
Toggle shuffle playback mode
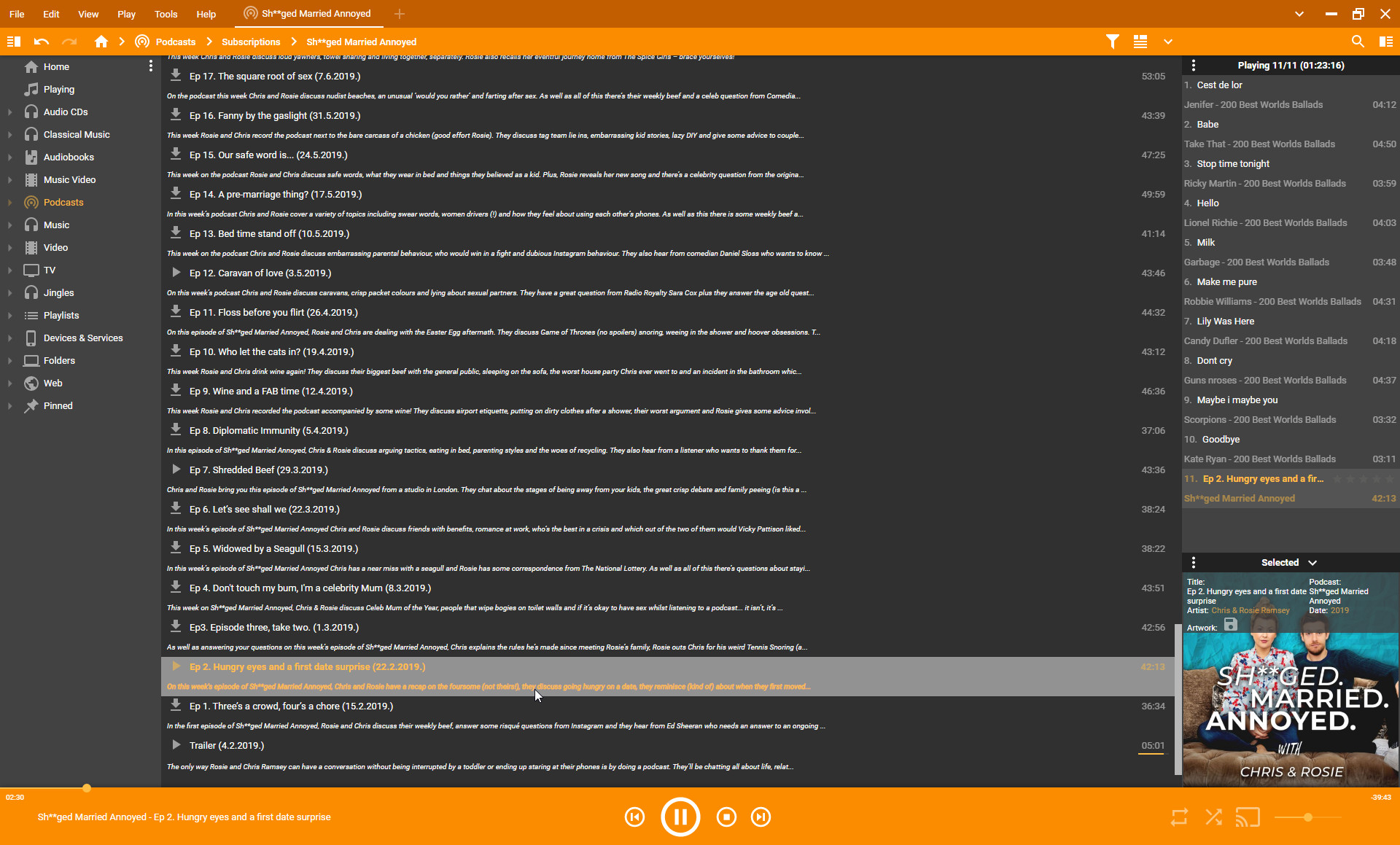click(x=1214, y=817)
